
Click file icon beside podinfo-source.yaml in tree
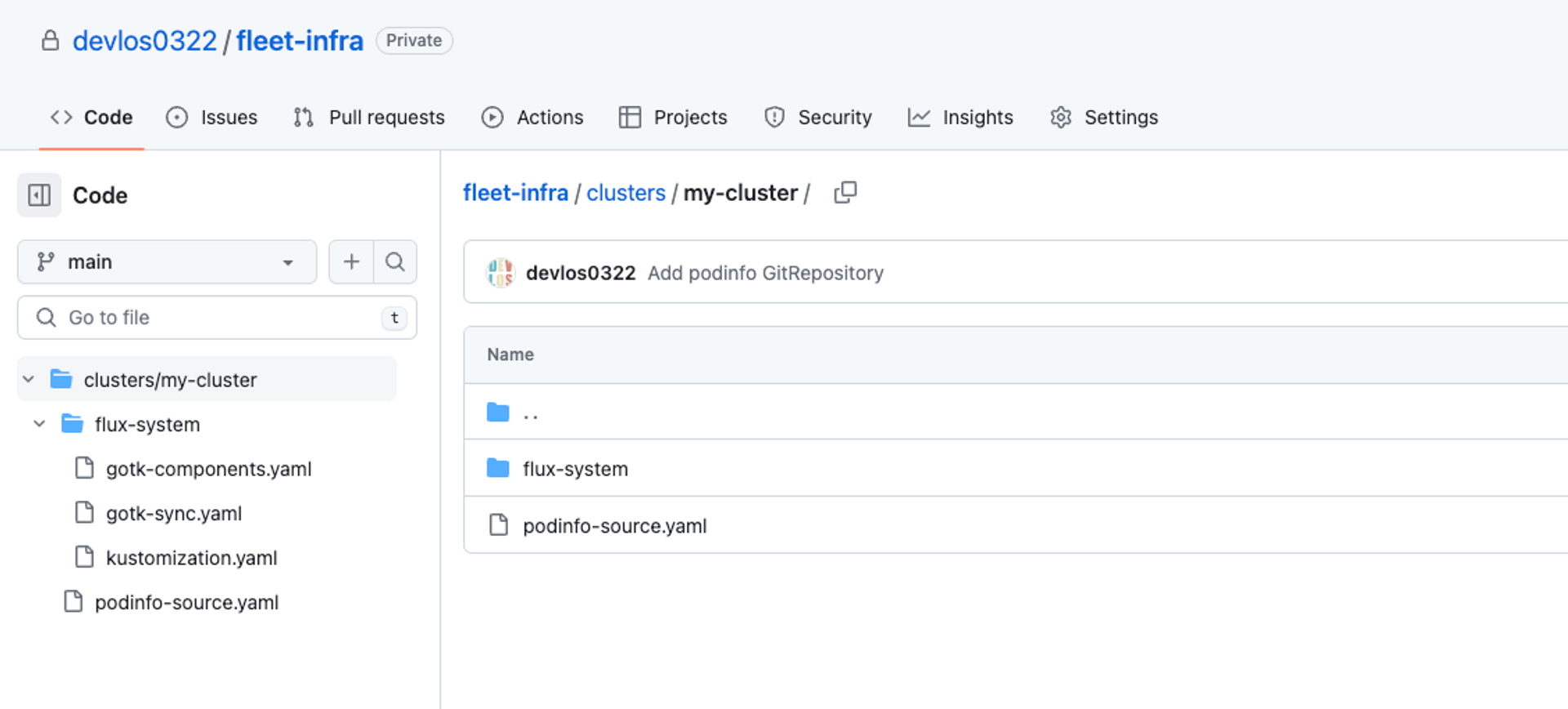coord(73,602)
